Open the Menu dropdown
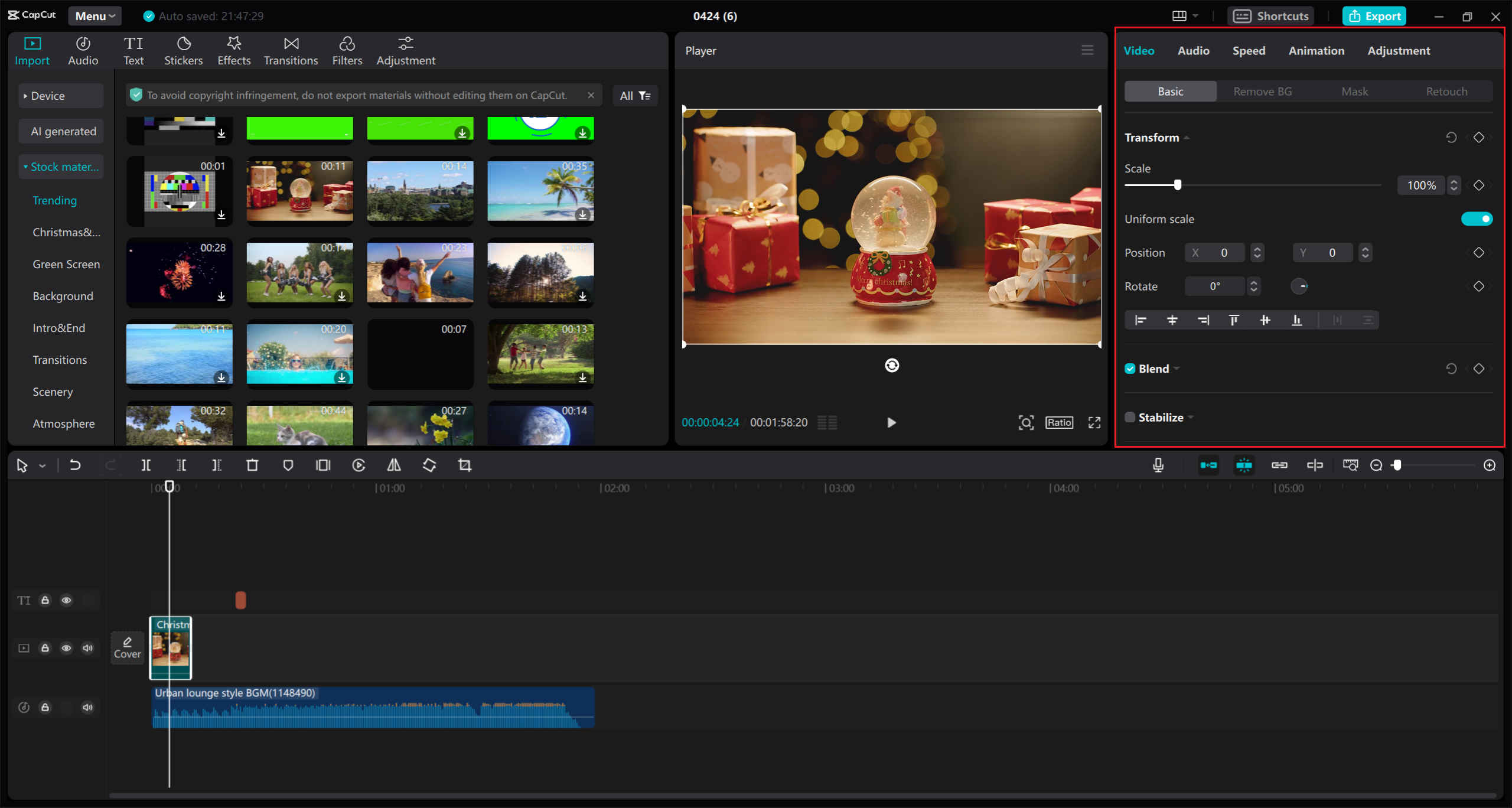Screen dimensions: 1512x808 [x=94, y=16]
